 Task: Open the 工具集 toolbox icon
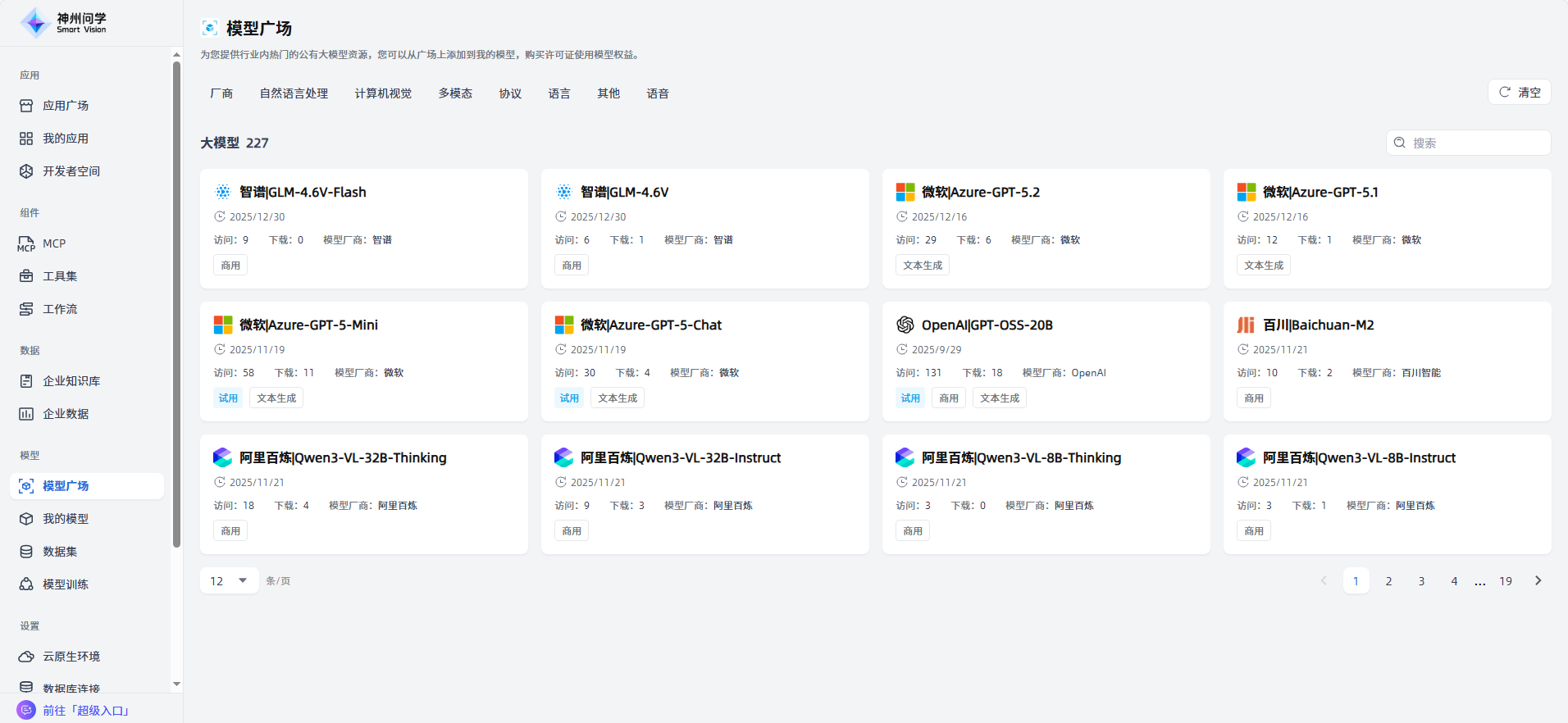click(x=26, y=276)
